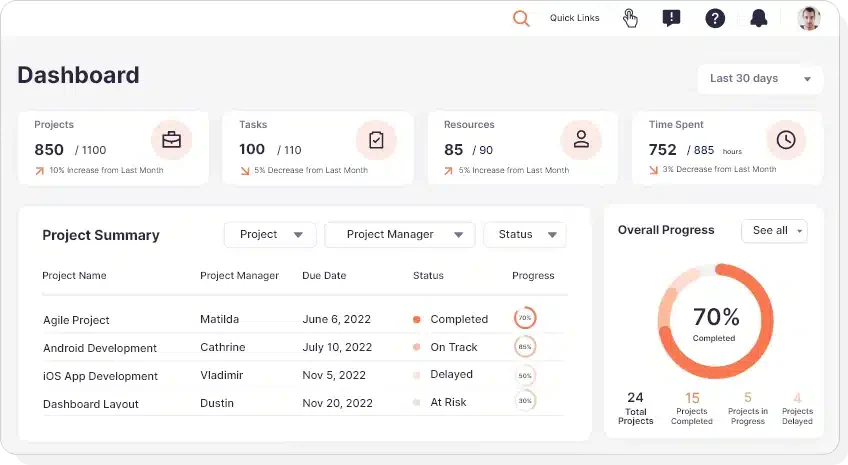Click the At Risk status dot

click(x=416, y=402)
